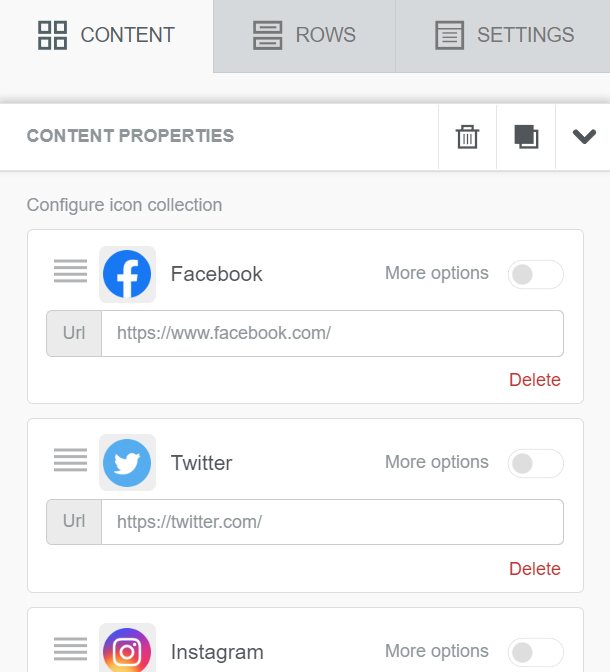Click the Instagram logo icon
Screen dimensions: 610x672
click(x=127, y=651)
